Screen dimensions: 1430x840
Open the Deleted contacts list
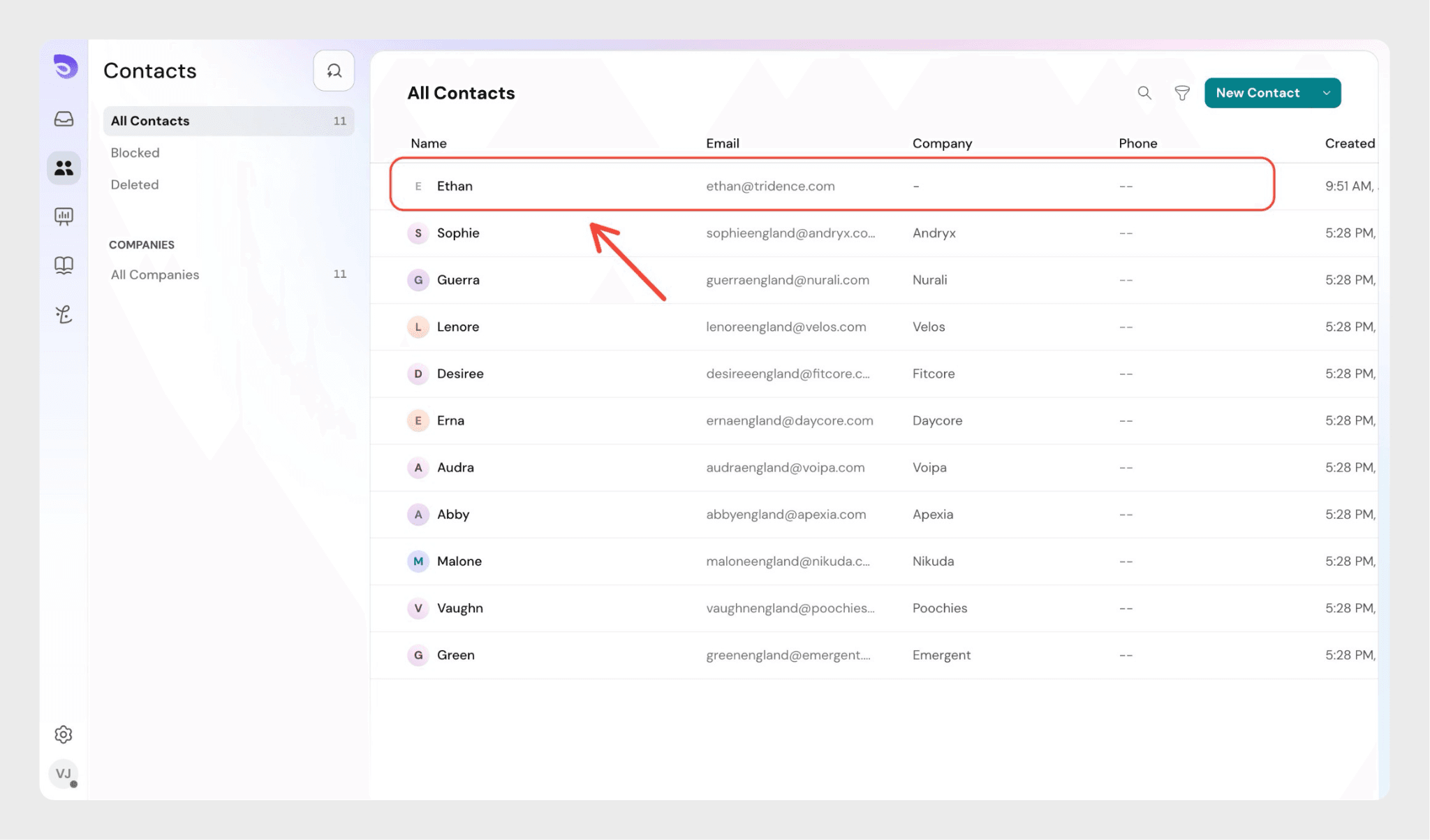(134, 185)
